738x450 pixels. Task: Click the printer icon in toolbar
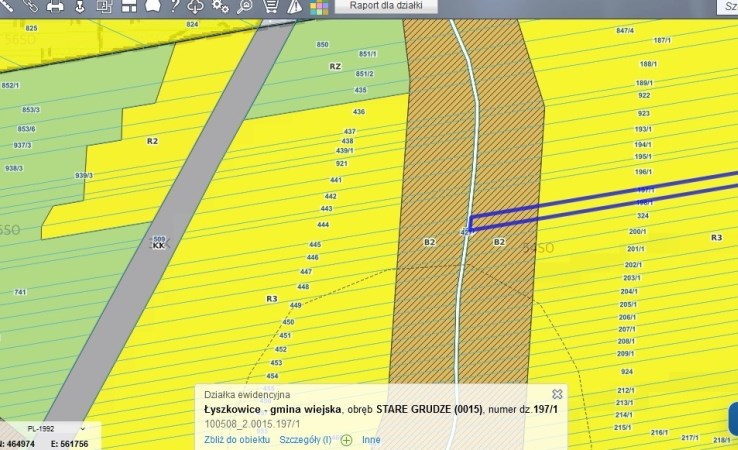point(54,6)
